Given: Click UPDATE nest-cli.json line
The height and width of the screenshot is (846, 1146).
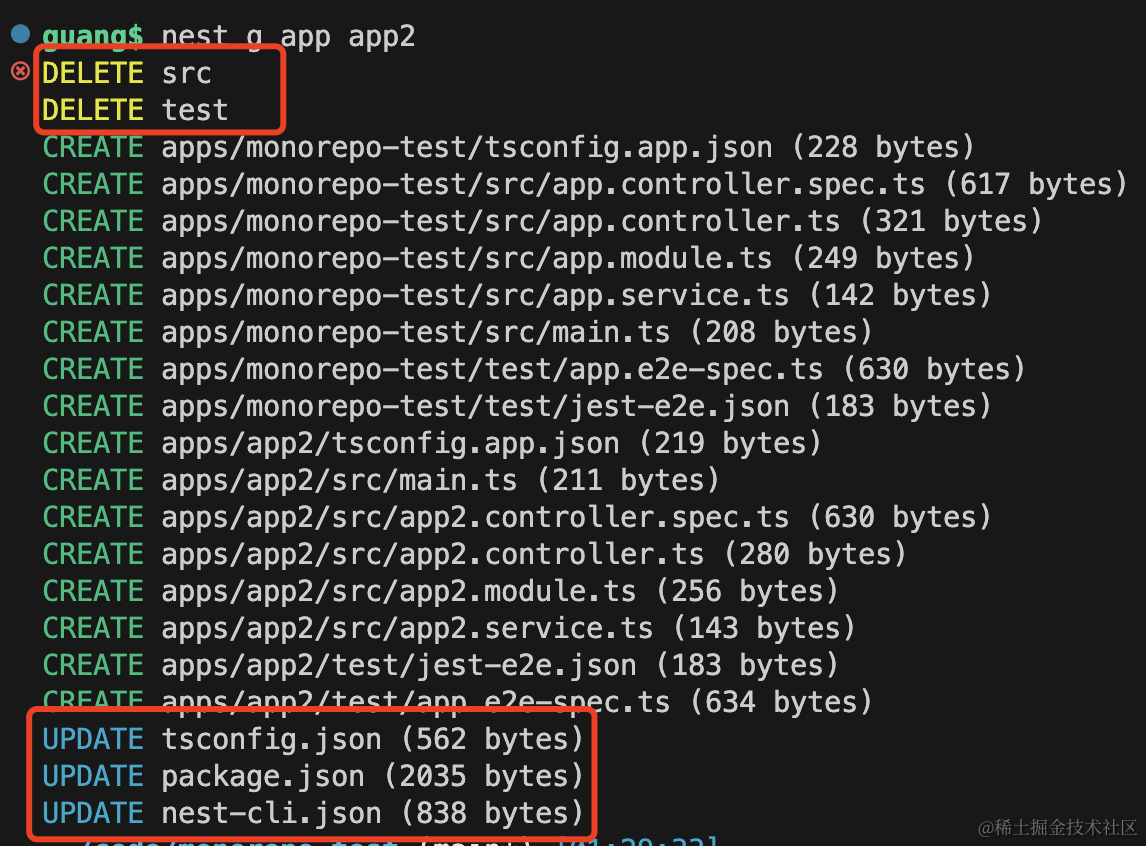Looking at the screenshot, I should 313,813.
